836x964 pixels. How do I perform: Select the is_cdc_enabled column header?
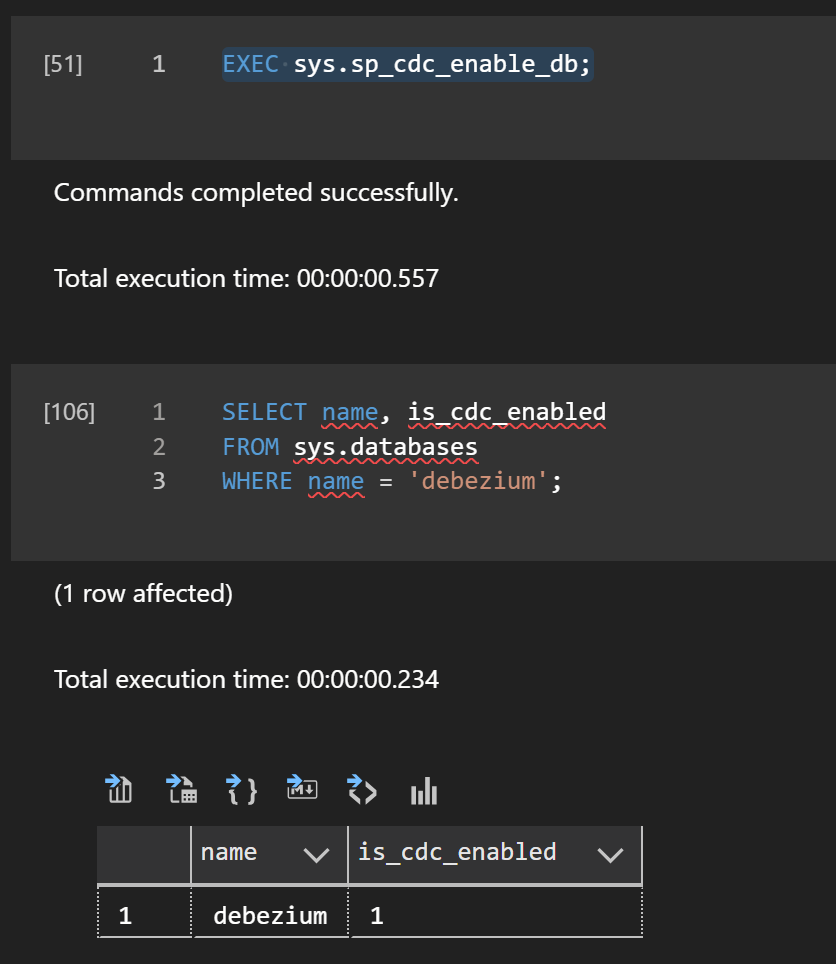click(495, 855)
